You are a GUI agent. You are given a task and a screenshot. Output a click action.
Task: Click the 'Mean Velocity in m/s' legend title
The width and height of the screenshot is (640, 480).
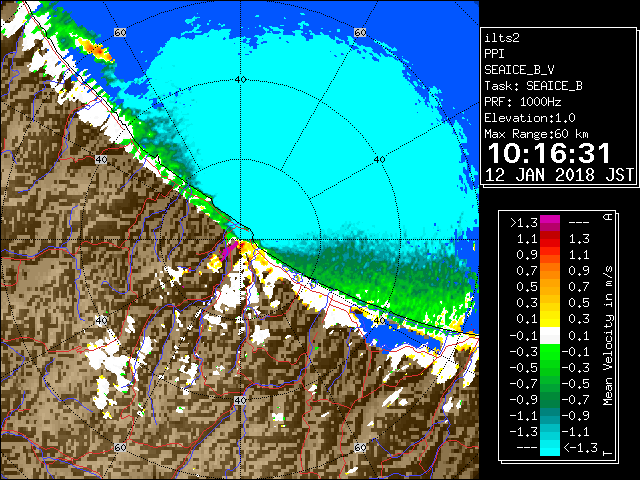pos(608,336)
